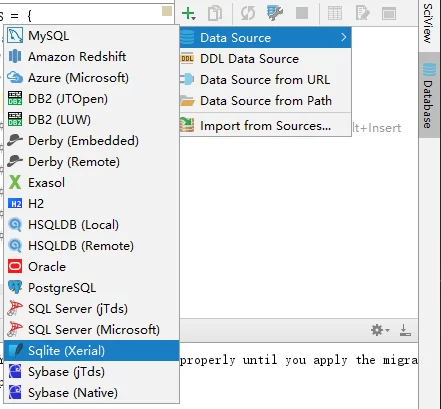This screenshot has height=409, width=441.
Task: Click the Refresh toolbar icon
Action: pyautogui.click(x=248, y=13)
